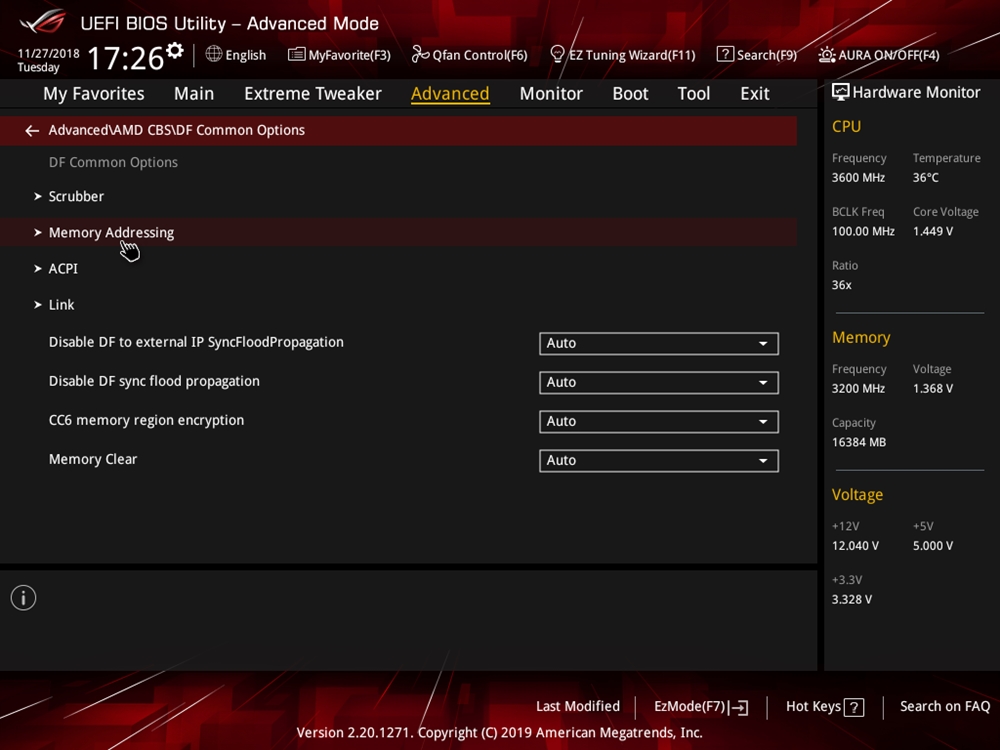Click CPU frequency value 3600 MHz
The width and height of the screenshot is (1000, 750).
pyautogui.click(x=858, y=178)
